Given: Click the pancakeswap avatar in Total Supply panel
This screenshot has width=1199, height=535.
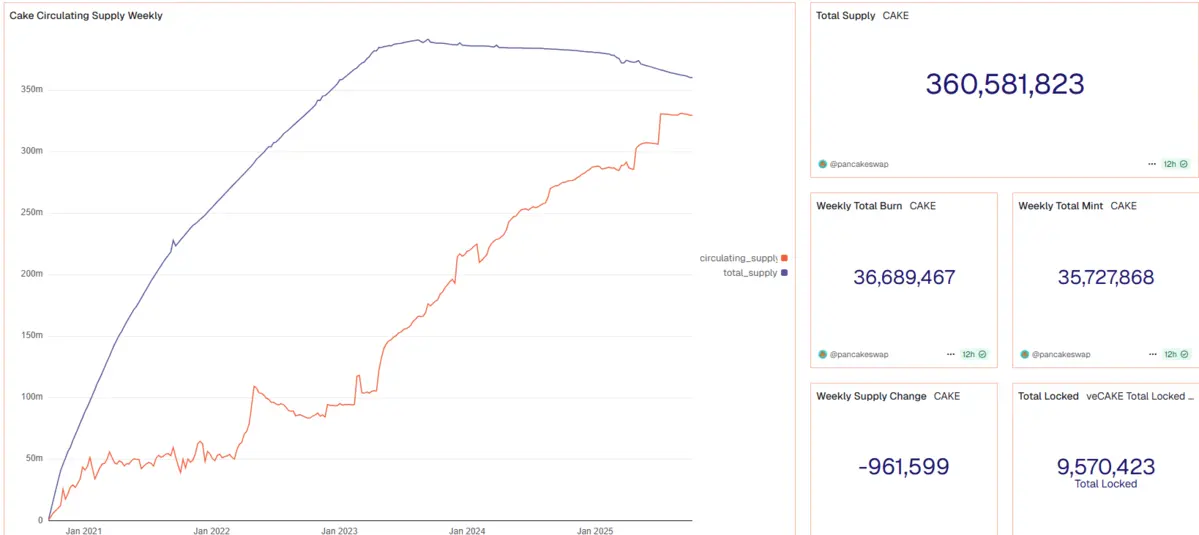Looking at the screenshot, I should click(823, 163).
